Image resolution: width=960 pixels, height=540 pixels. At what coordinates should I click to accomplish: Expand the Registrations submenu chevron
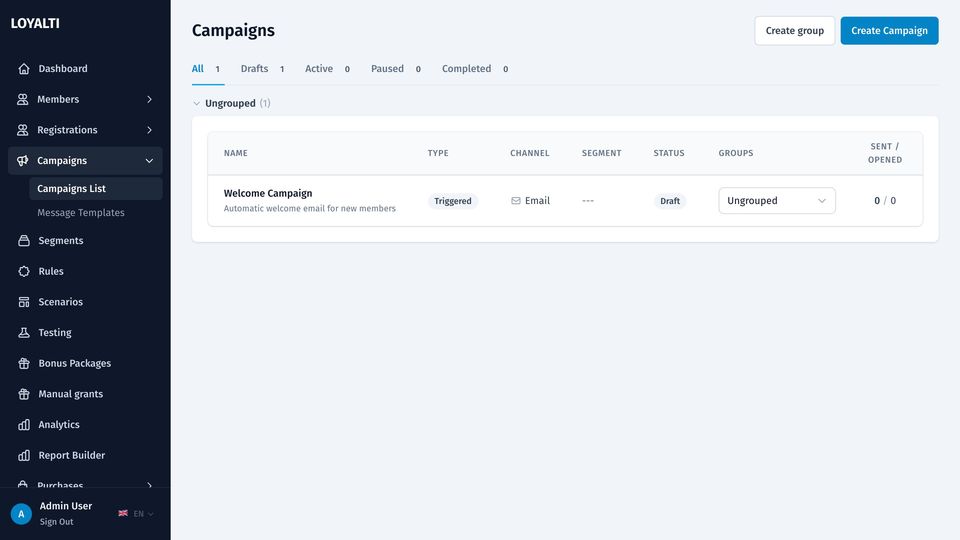pyautogui.click(x=149, y=130)
